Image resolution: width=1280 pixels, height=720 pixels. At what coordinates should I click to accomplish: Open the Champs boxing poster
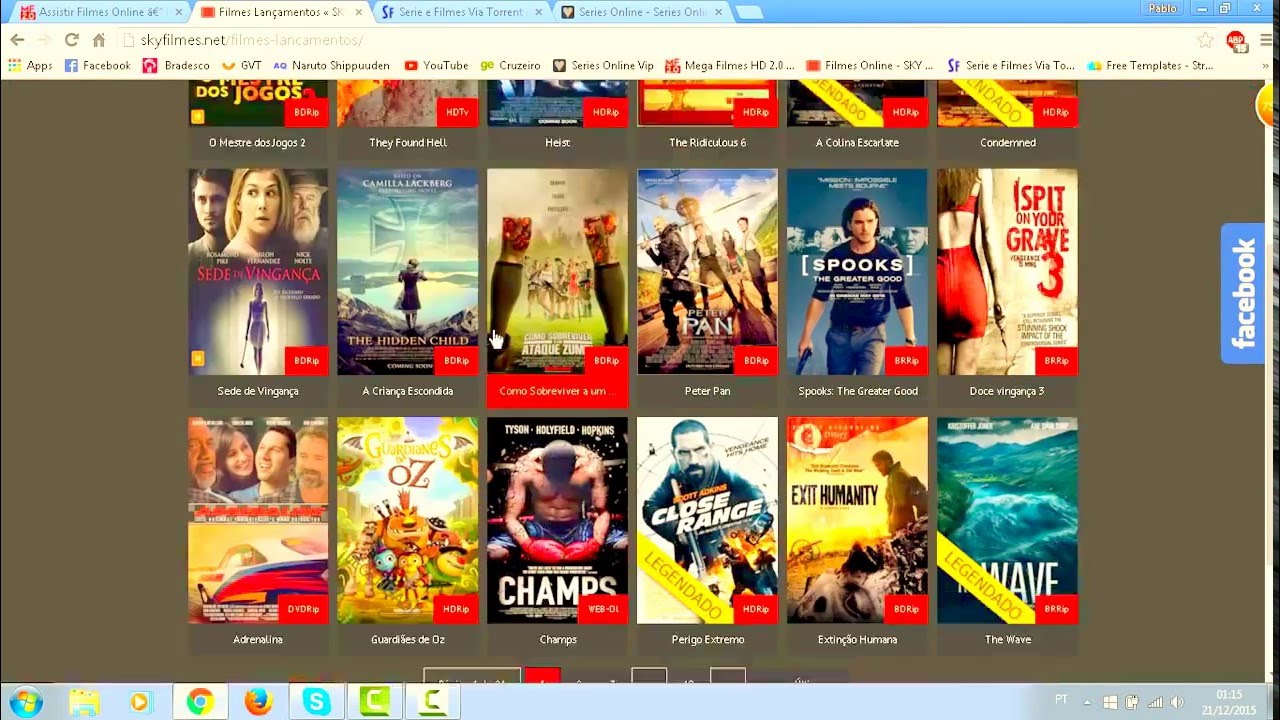[x=557, y=520]
